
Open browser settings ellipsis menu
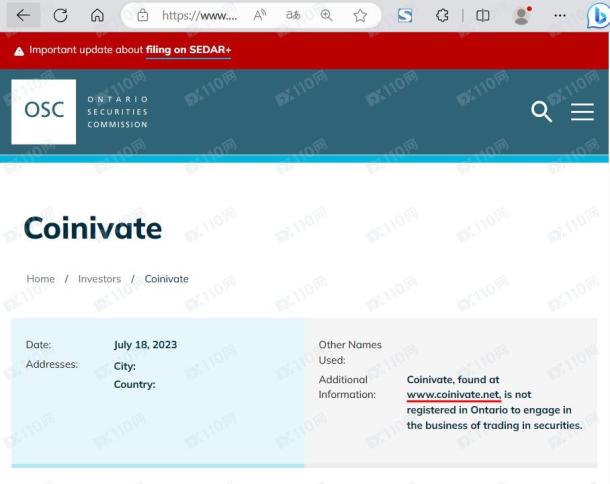560,16
